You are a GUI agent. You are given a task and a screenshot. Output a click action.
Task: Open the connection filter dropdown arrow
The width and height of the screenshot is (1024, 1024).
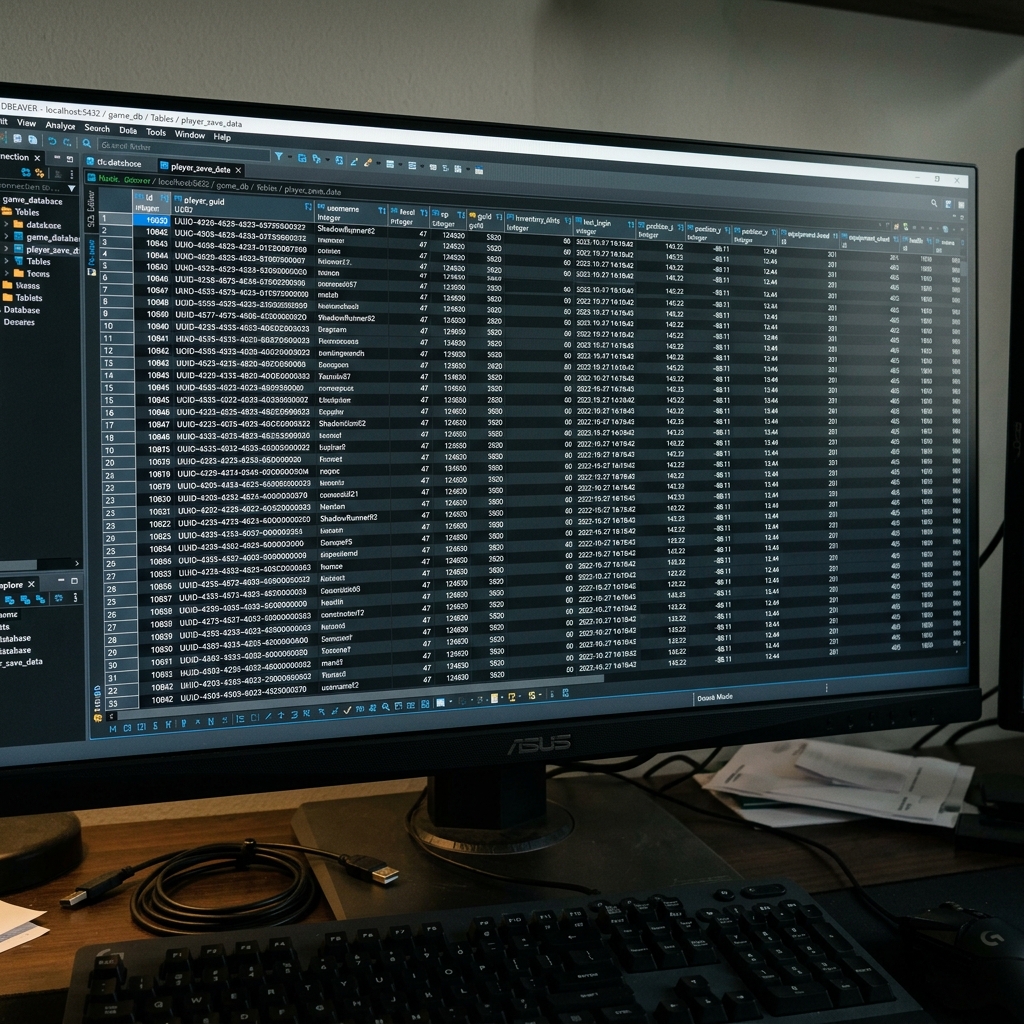click(x=71, y=188)
